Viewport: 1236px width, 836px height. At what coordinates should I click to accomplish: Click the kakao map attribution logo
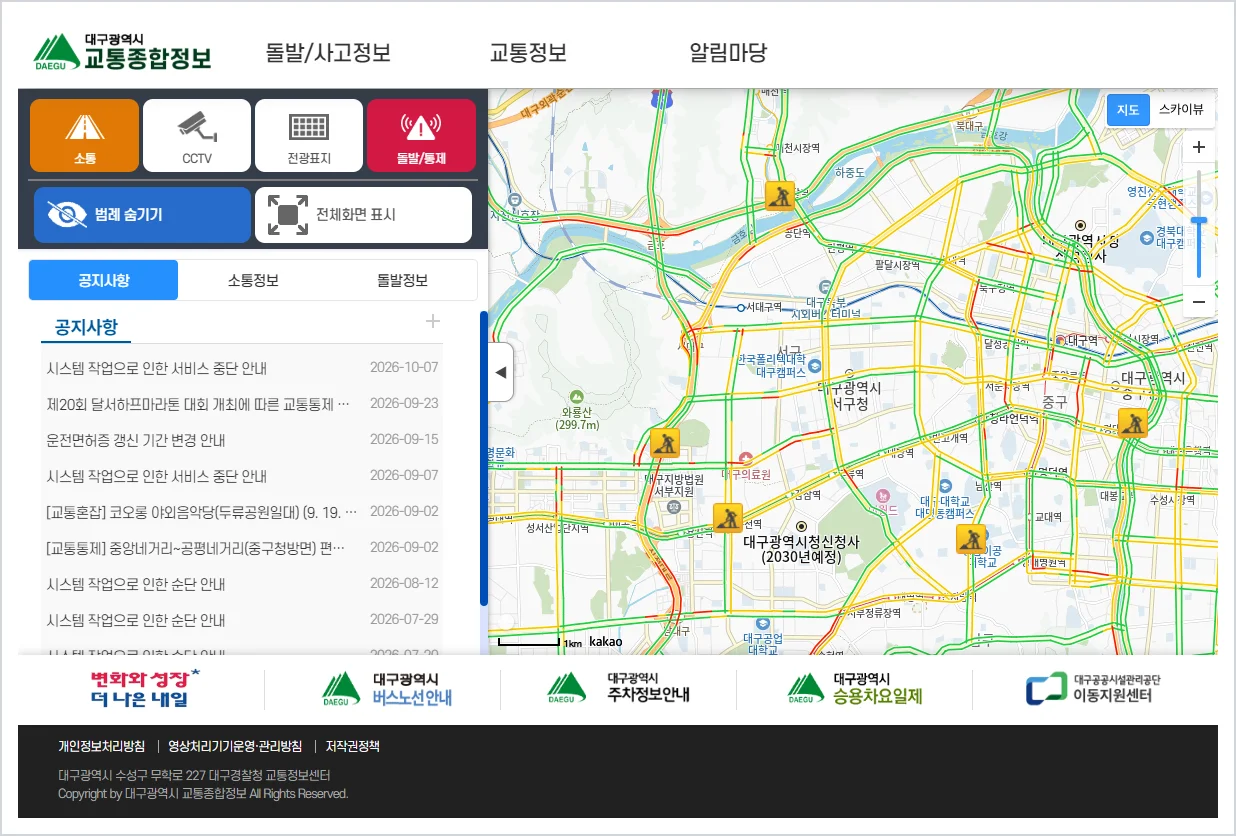[x=605, y=642]
